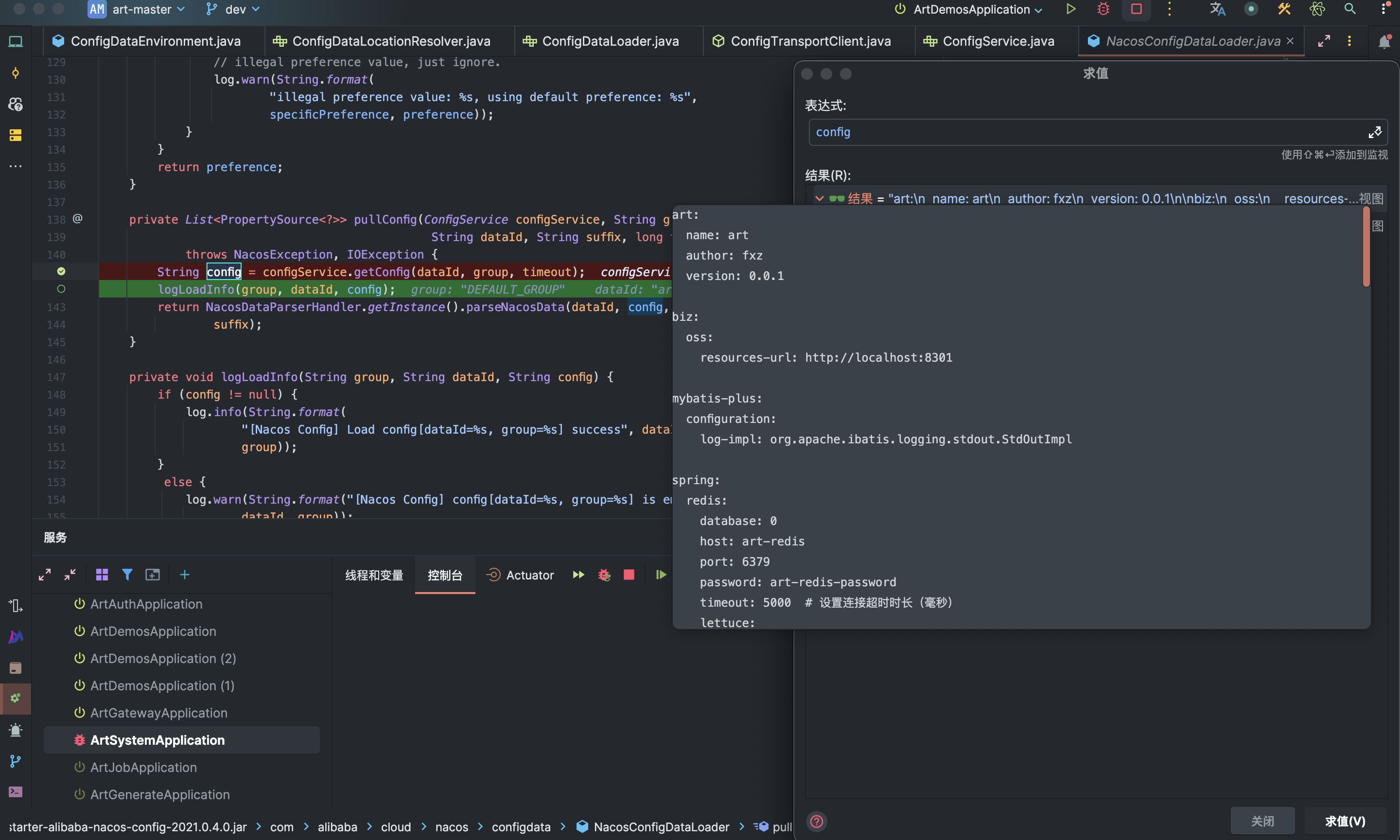The image size is (1400, 840).
Task: Click the translate icon in top toolbar
Action: point(1217,9)
